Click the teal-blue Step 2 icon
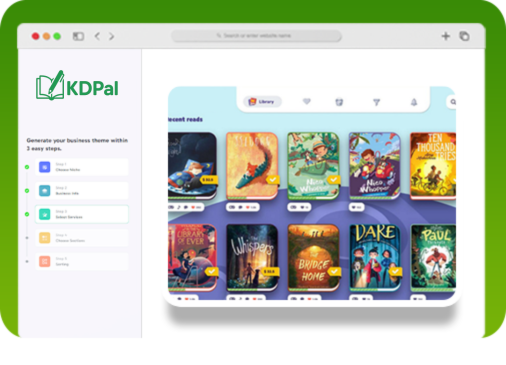Screen dimensions: 506x365 [45, 190]
